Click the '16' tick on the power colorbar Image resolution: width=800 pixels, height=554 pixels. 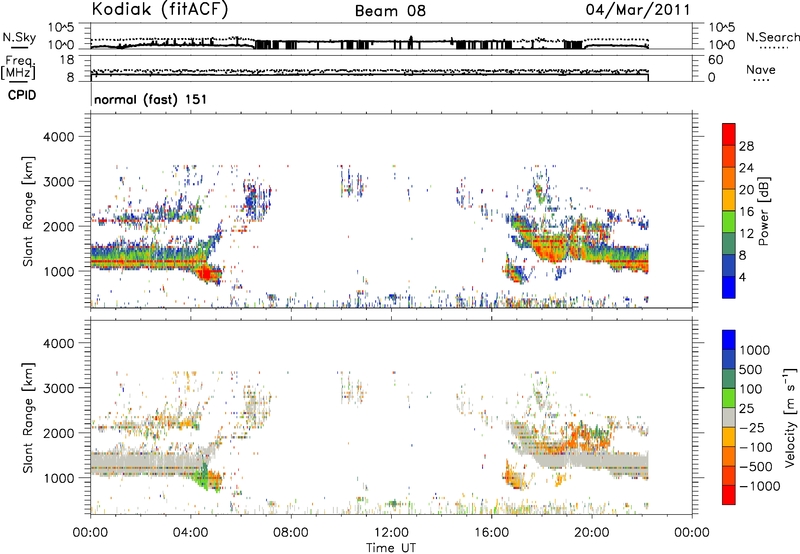(x=746, y=212)
